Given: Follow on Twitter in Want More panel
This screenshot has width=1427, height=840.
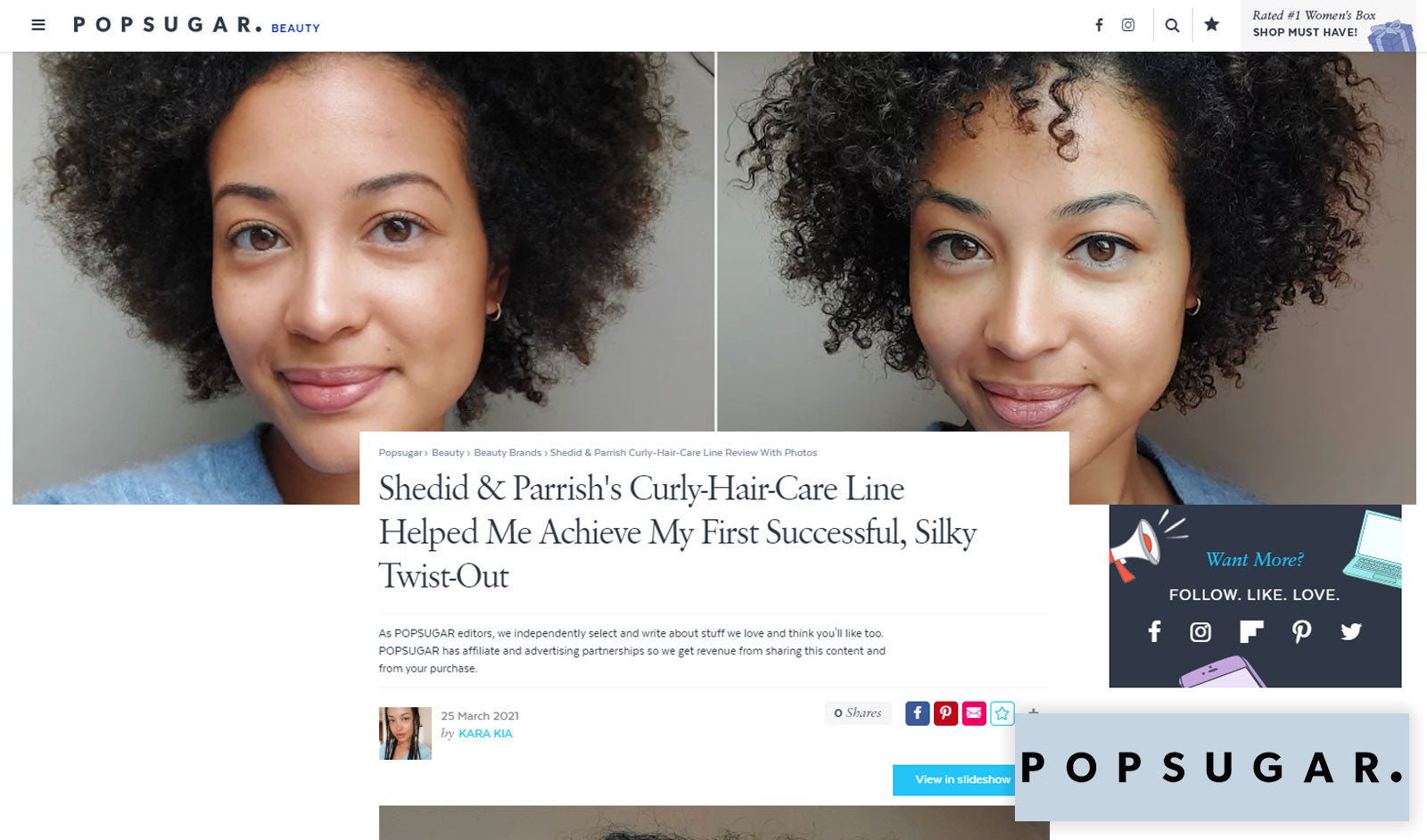Looking at the screenshot, I should pyautogui.click(x=1351, y=632).
